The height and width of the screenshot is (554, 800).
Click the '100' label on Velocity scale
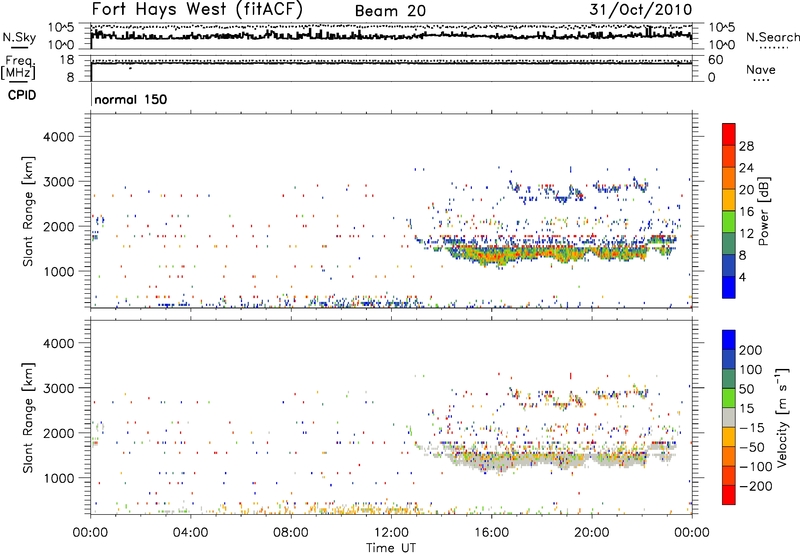(751, 370)
